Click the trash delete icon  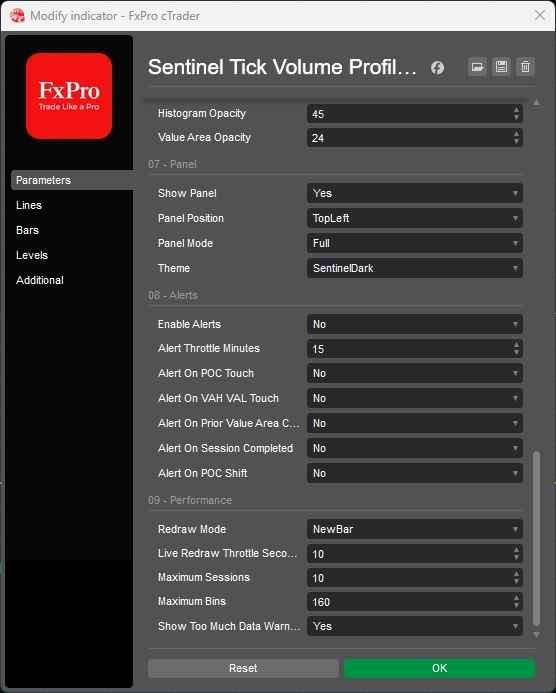(525, 67)
